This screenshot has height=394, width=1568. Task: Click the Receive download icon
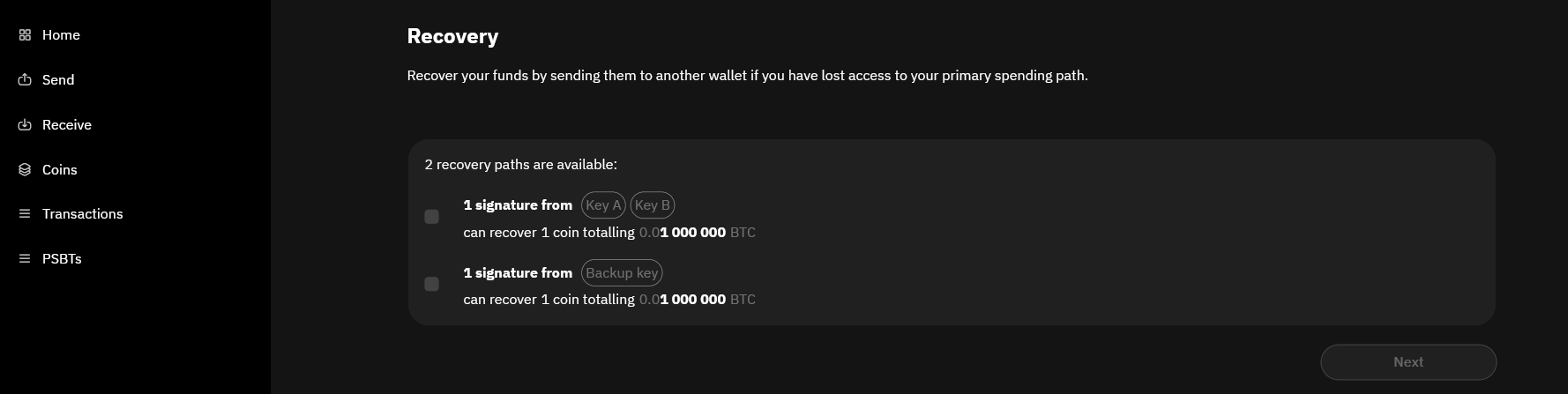[25, 125]
